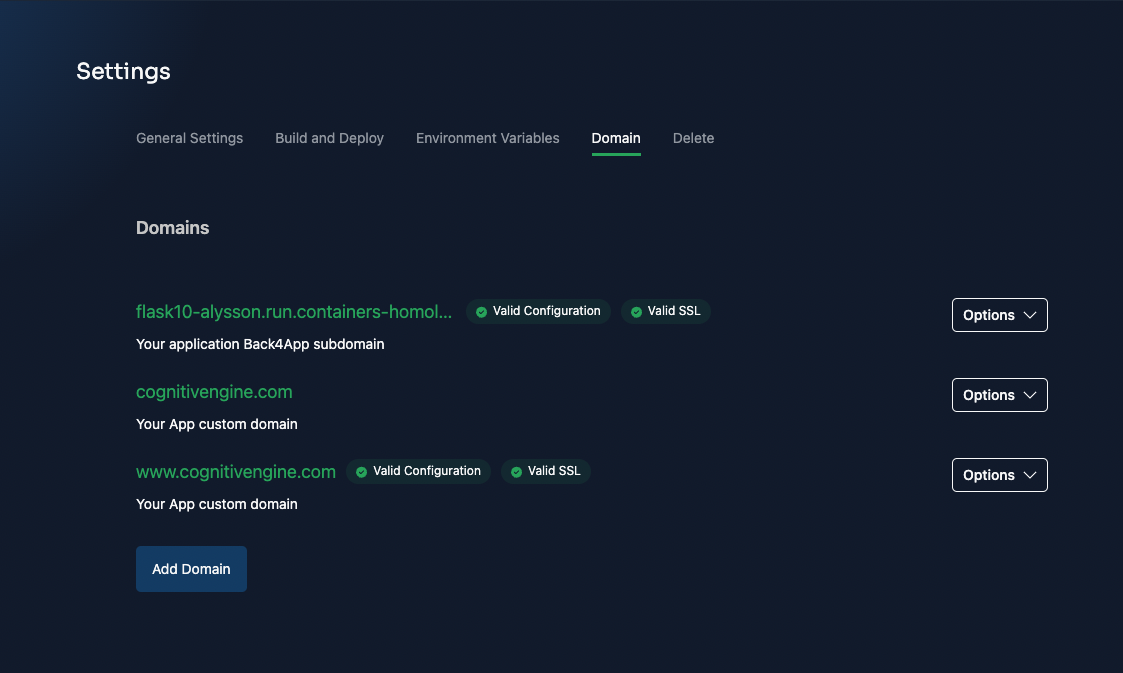Open the Build and Deploy tab

(329, 138)
